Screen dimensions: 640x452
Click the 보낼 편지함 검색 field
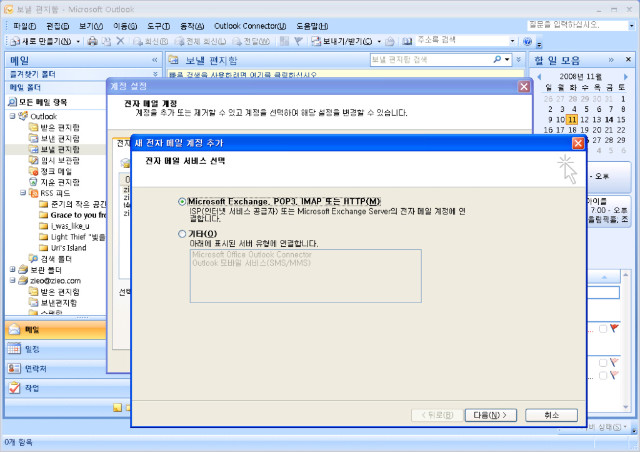(431, 60)
